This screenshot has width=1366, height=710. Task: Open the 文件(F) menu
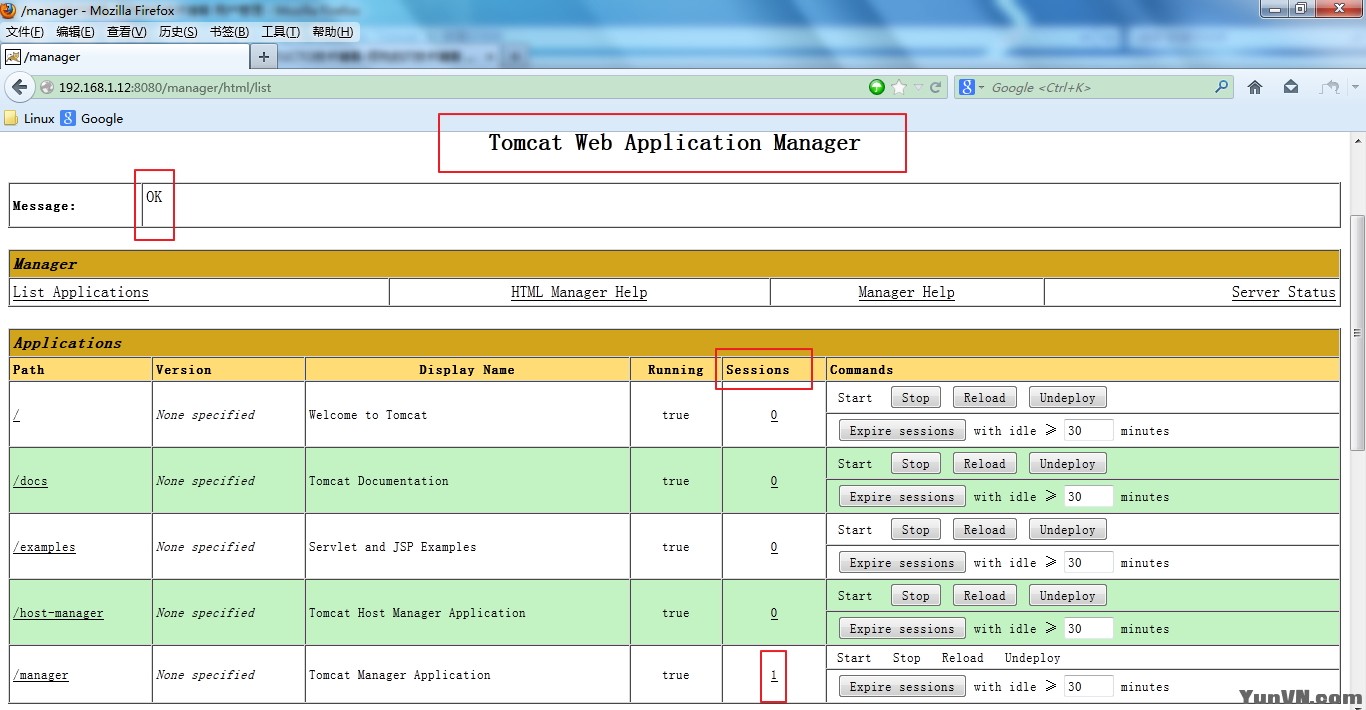[x=25, y=32]
